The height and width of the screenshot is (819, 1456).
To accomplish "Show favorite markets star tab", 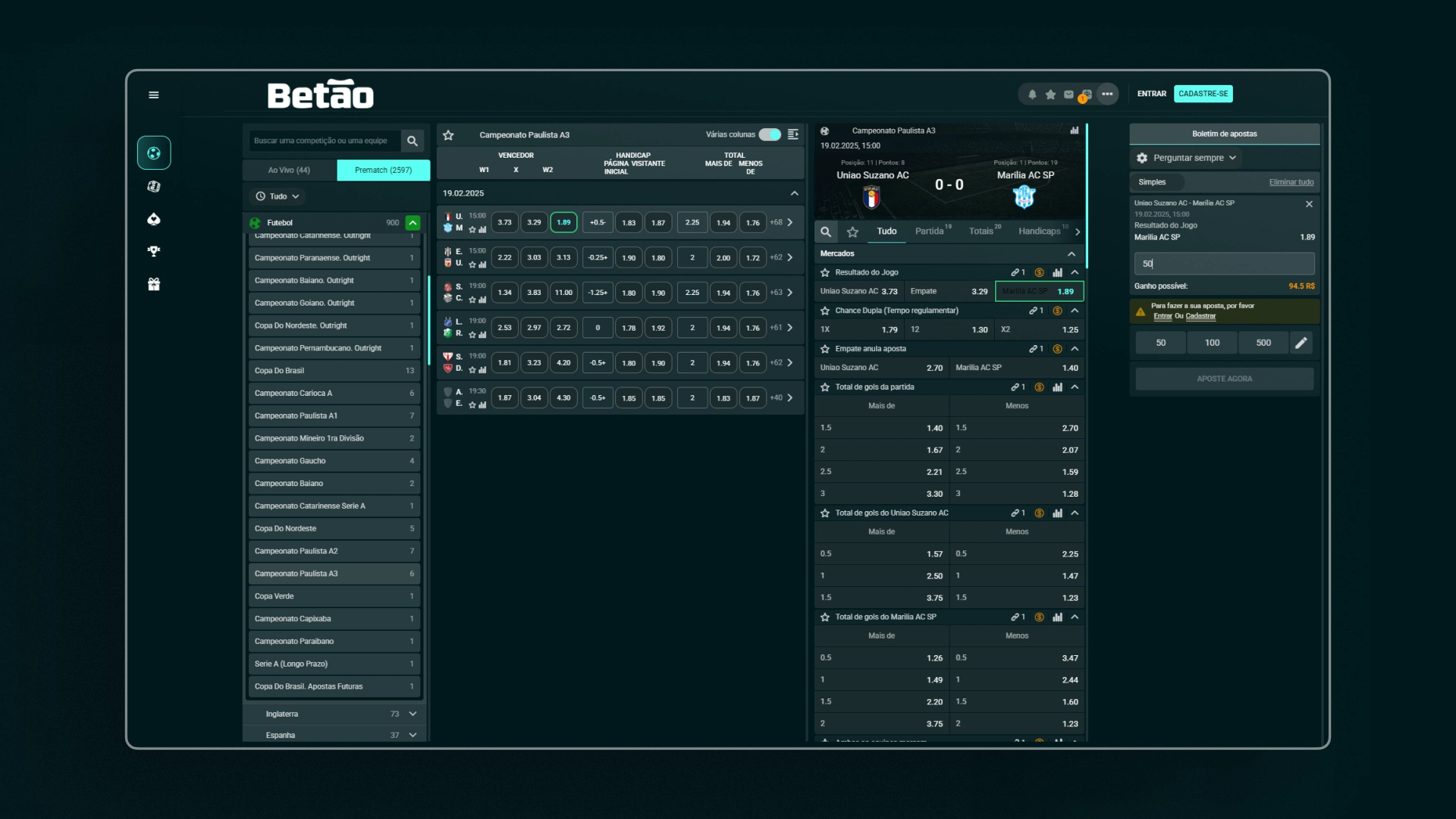I will 852,232.
